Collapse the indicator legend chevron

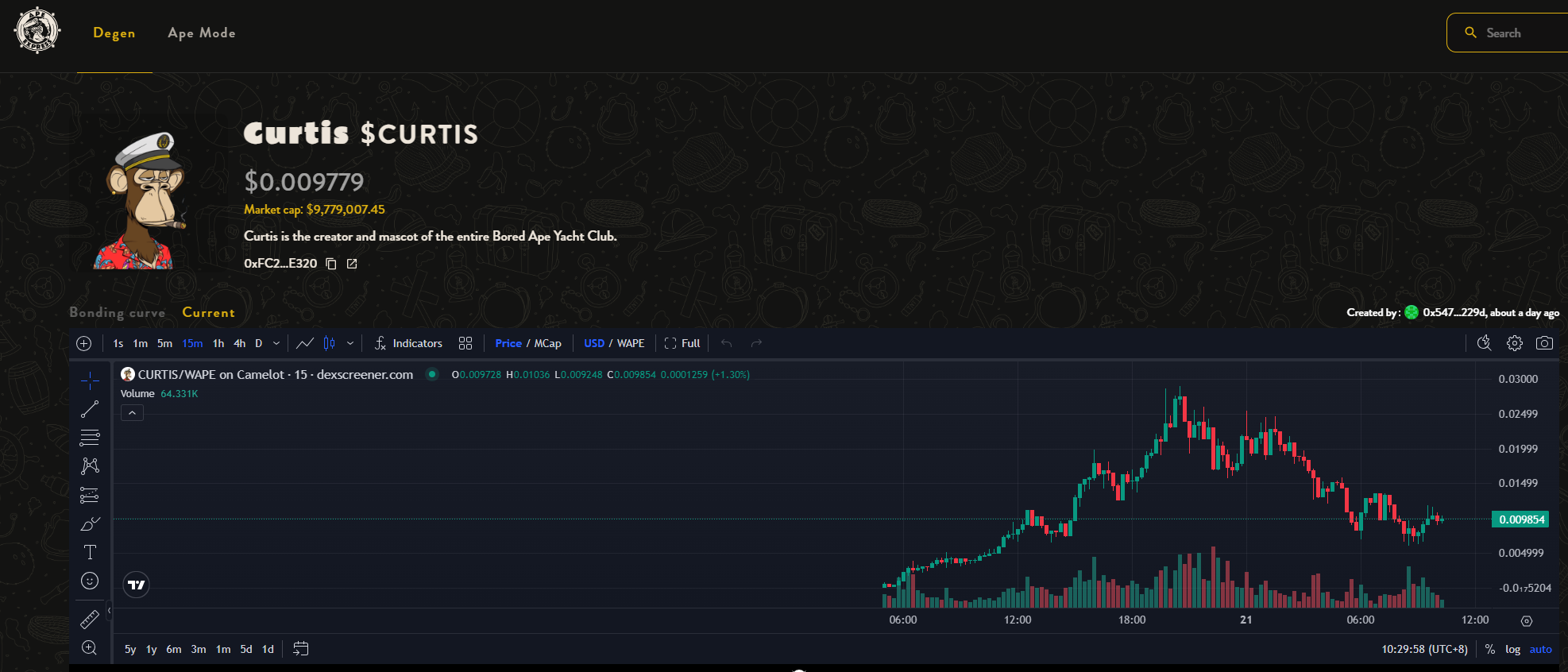[132, 413]
